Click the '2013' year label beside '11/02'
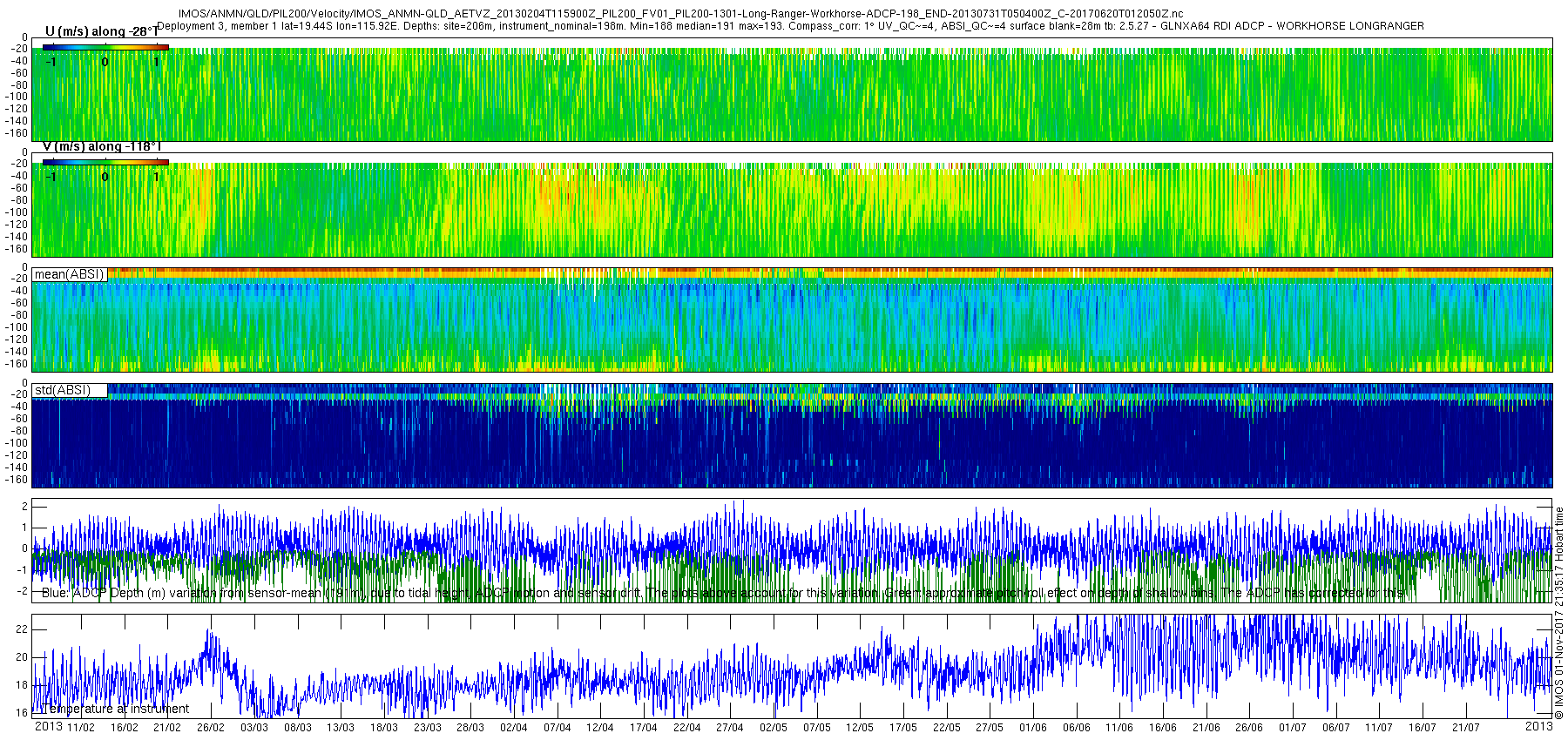This screenshot has width=1568, height=740. pyautogui.click(x=48, y=726)
